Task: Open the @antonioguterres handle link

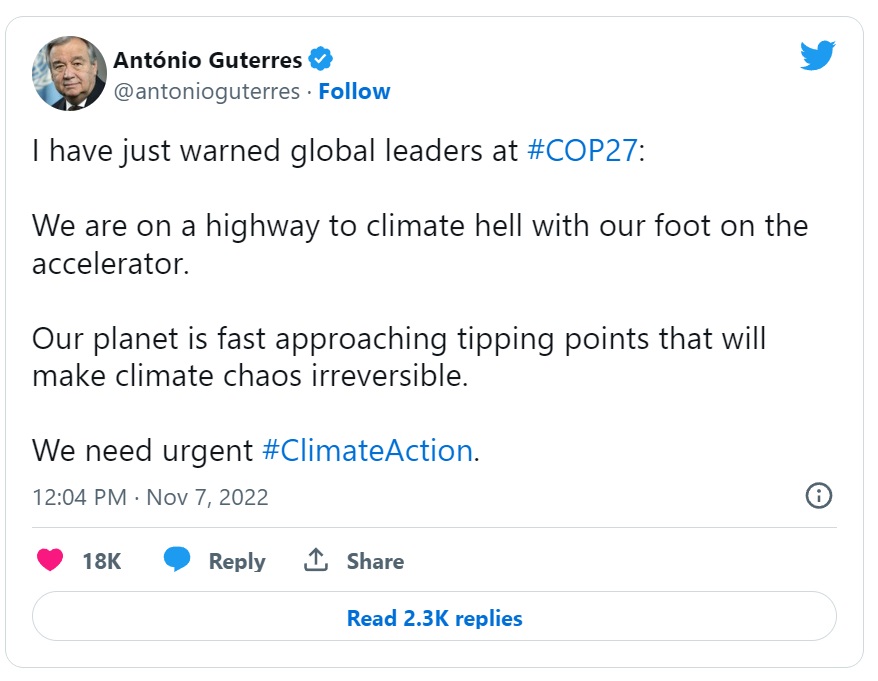Action: pyautogui.click(x=206, y=91)
